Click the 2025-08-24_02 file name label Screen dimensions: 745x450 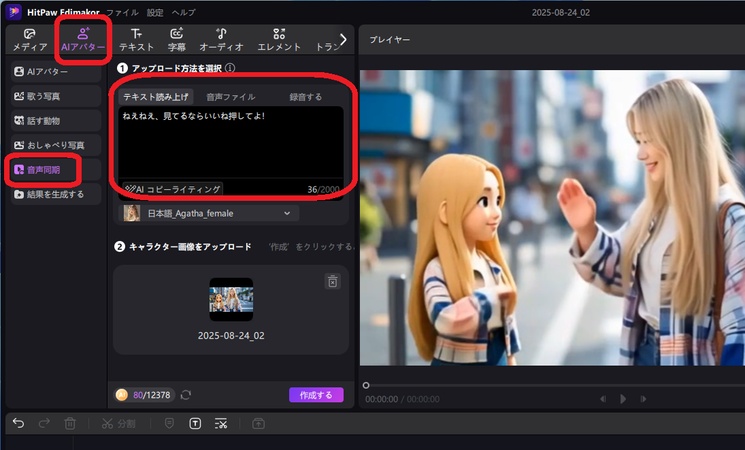tap(231, 335)
